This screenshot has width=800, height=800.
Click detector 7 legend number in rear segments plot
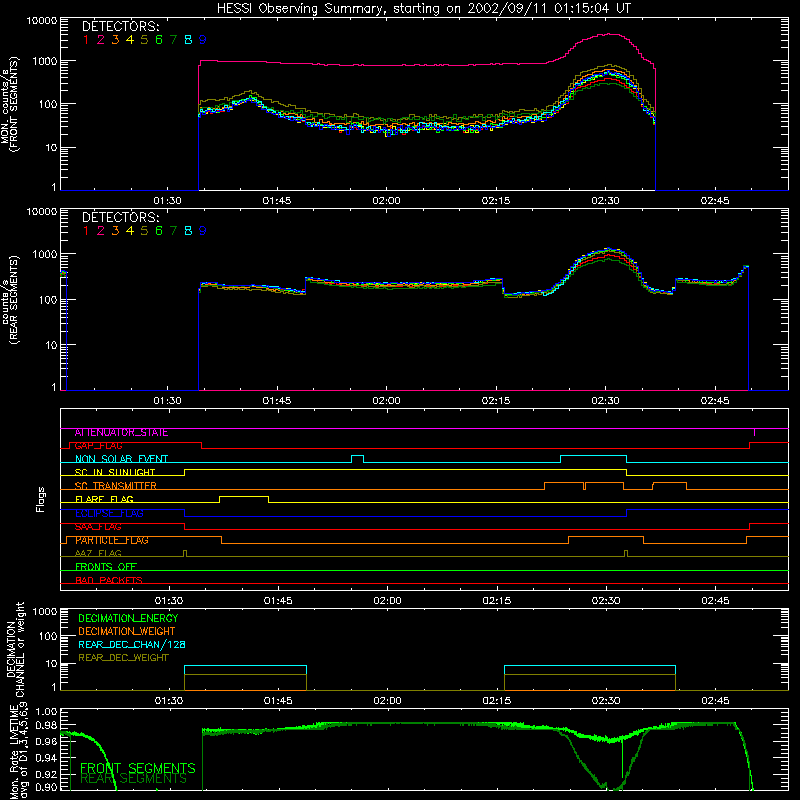[173, 231]
